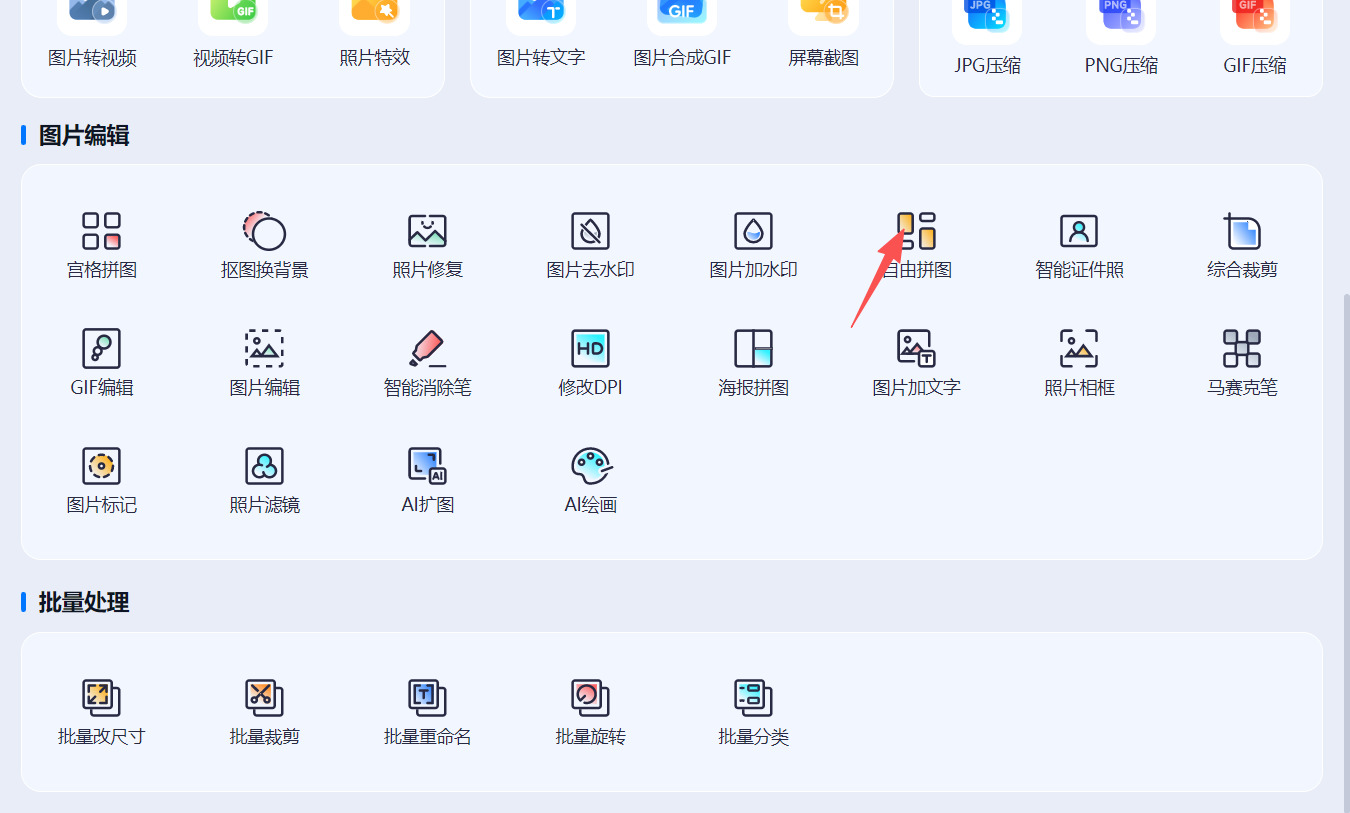Image resolution: width=1350 pixels, height=813 pixels.
Task: Open the GIF压缩 compression tool
Action: click(1255, 40)
